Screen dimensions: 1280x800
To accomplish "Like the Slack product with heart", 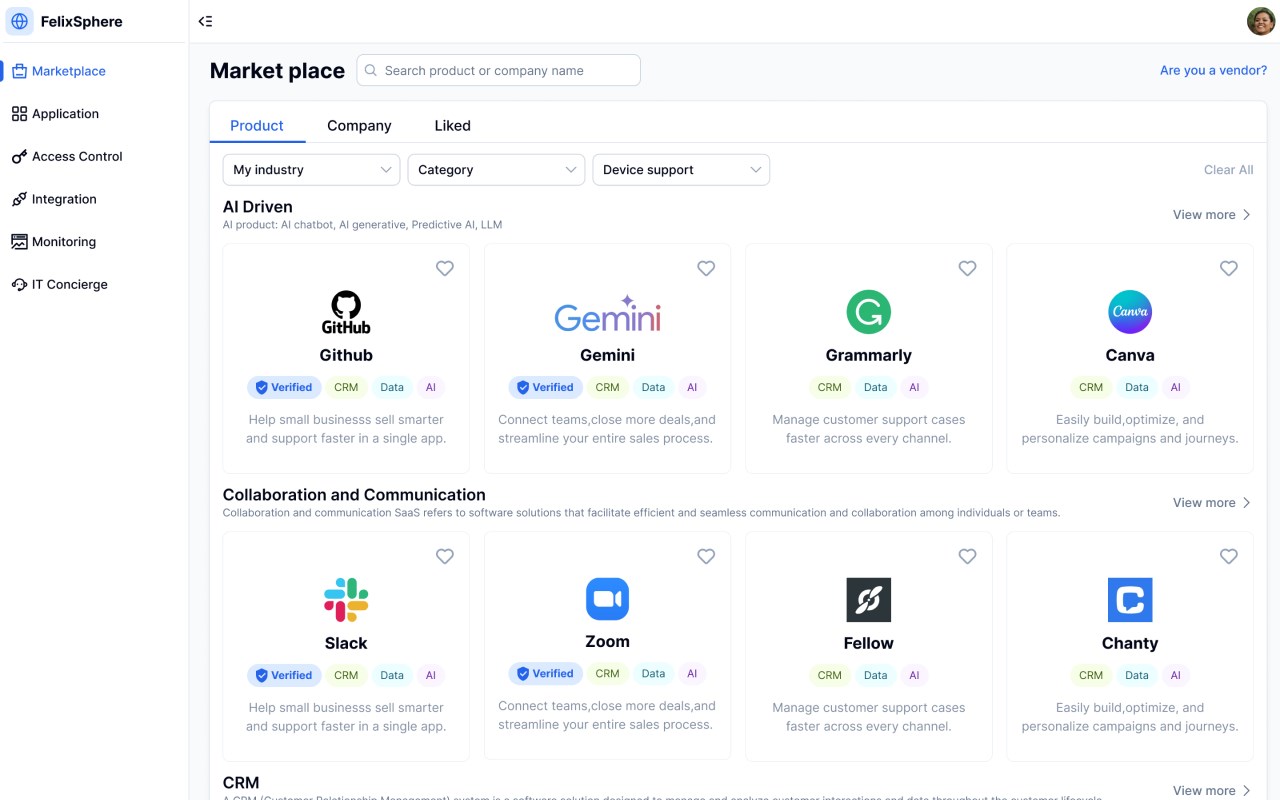I will click(x=445, y=556).
